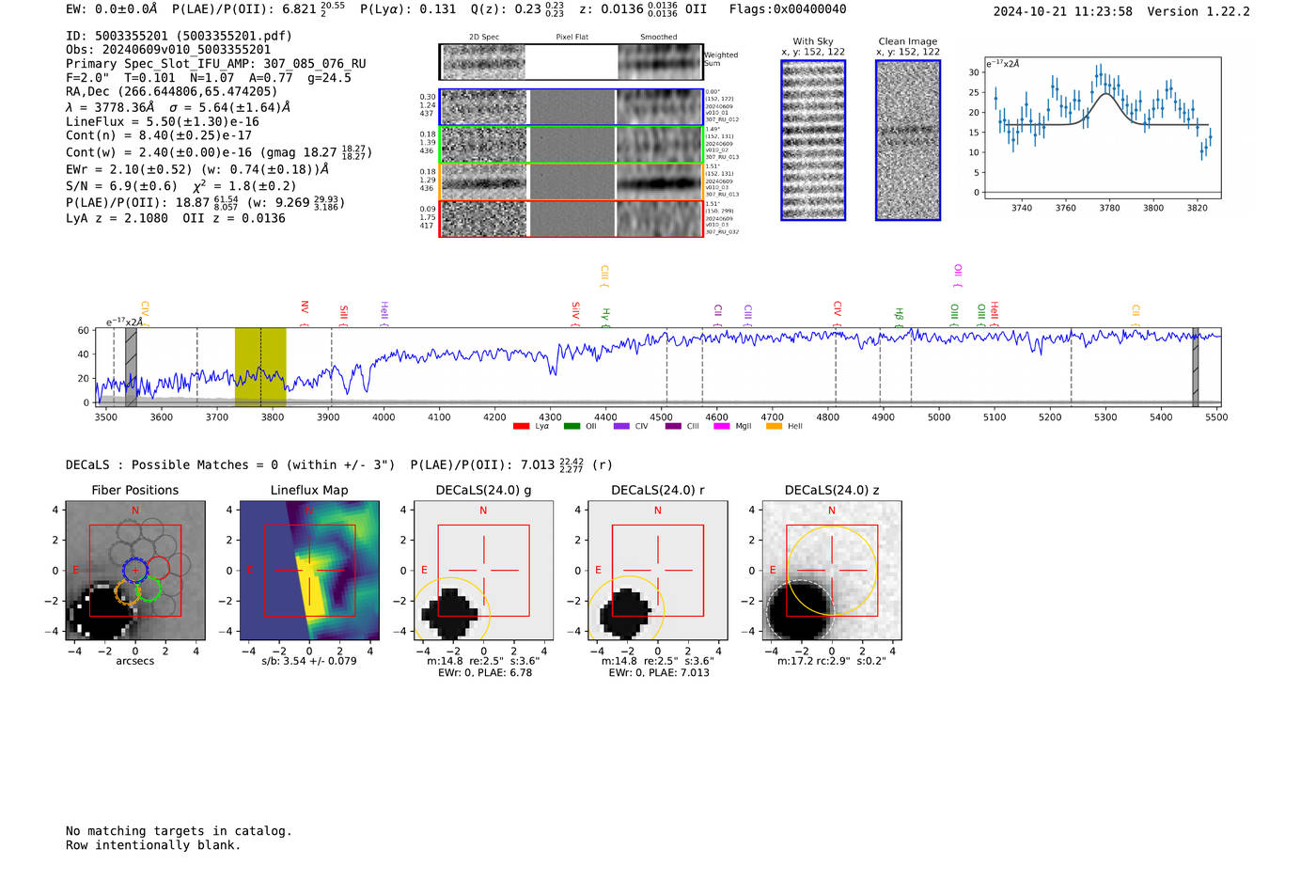Viewport: 1316px width, 896px height.
Task: Click the green OII legend swatch
Action: tap(572, 427)
